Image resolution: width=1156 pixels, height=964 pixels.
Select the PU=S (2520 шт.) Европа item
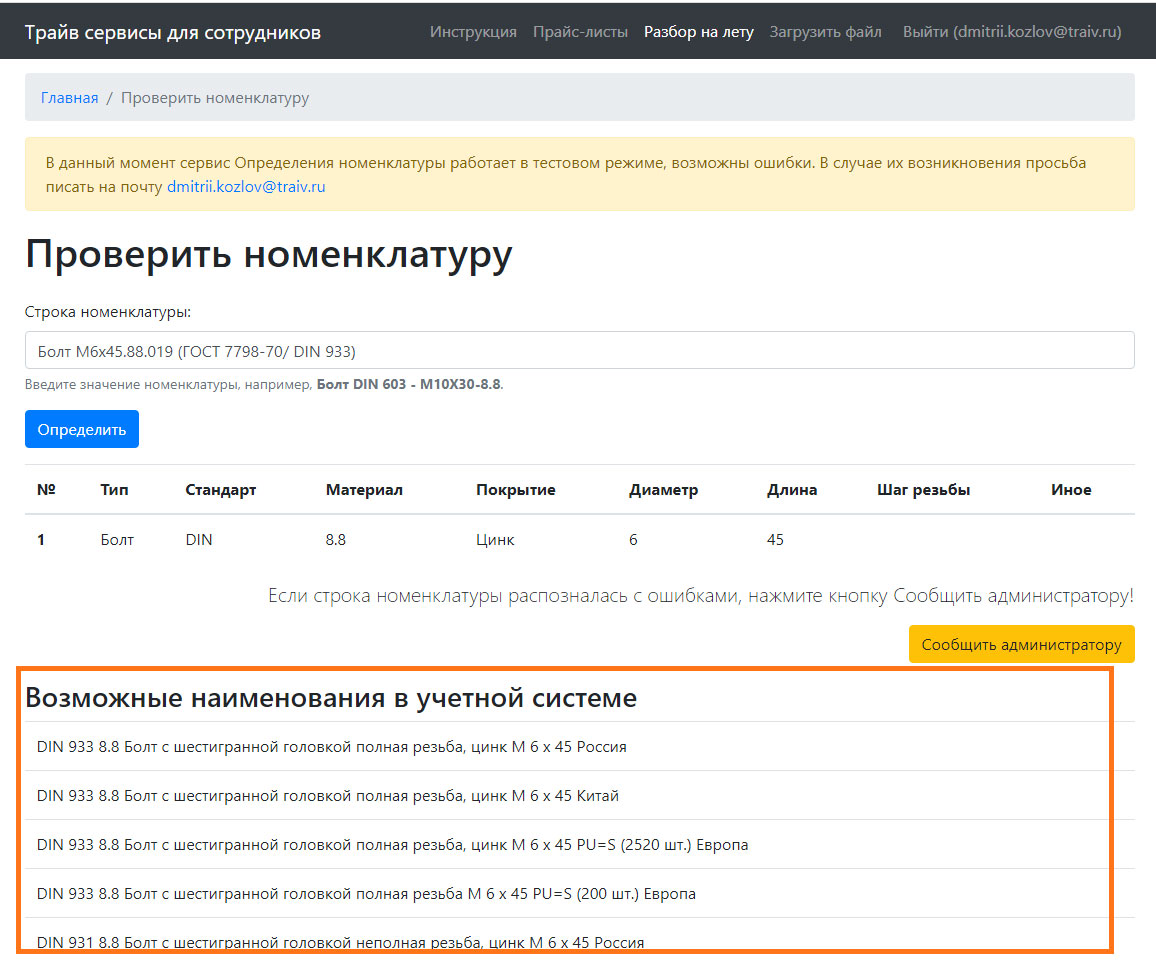click(392, 845)
